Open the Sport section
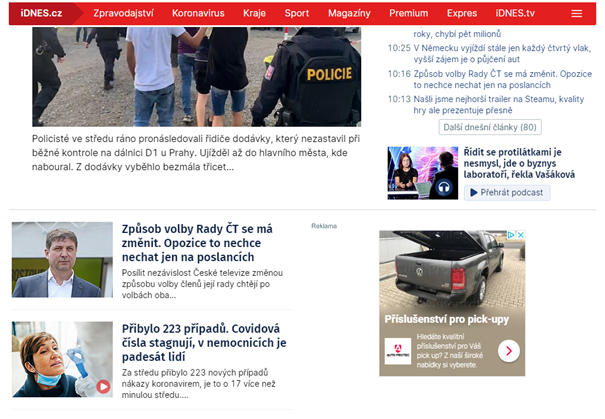The height and width of the screenshot is (419, 605). 297,14
